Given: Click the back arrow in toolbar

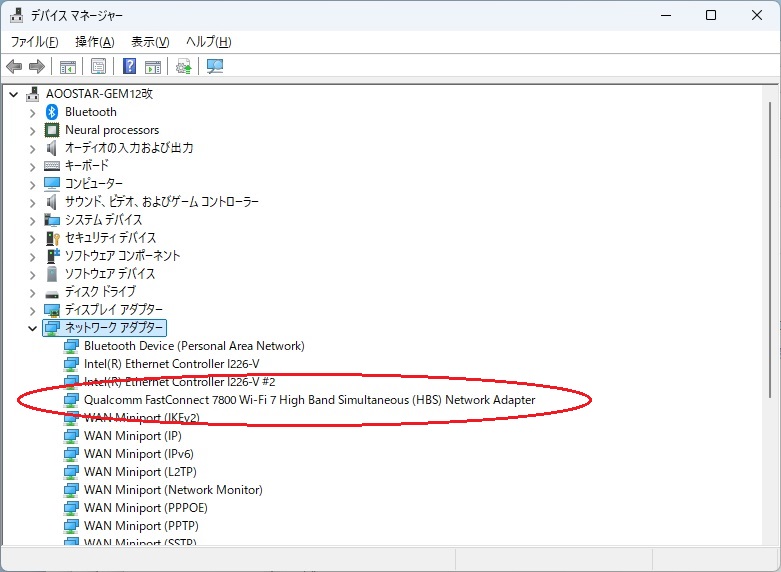Looking at the screenshot, I should tap(14, 67).
